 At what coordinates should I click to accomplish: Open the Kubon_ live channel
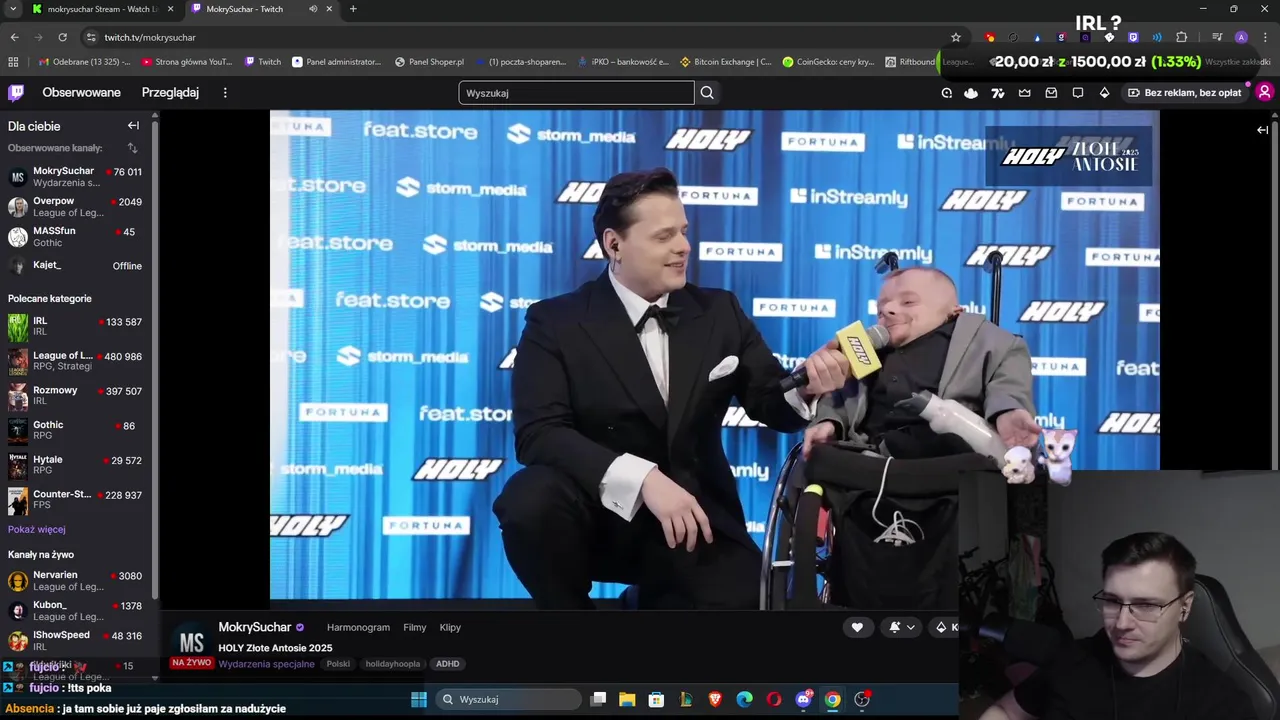(75, 611)
